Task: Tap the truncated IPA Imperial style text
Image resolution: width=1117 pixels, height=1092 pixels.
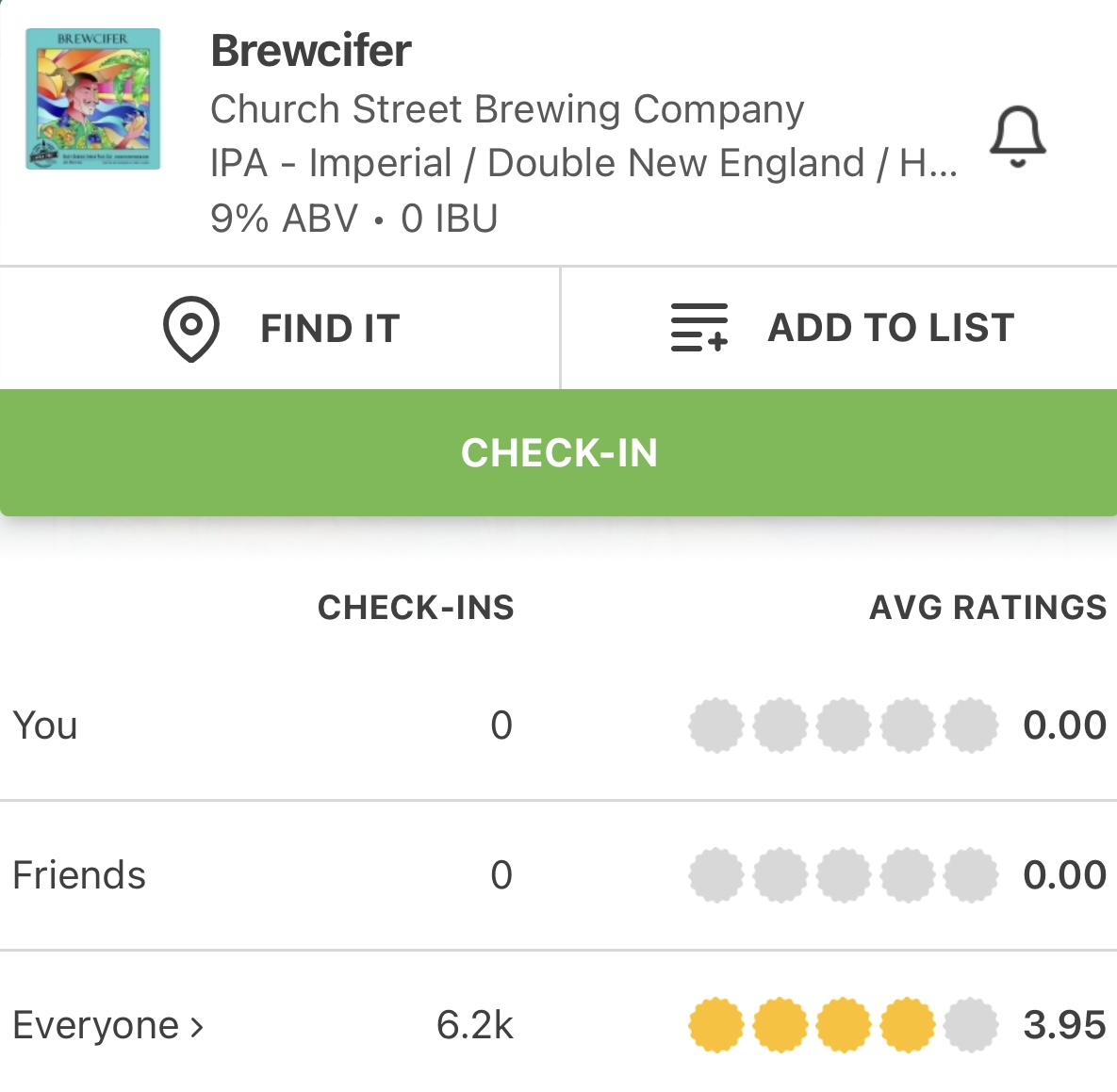Action: [x=583, y=163]
